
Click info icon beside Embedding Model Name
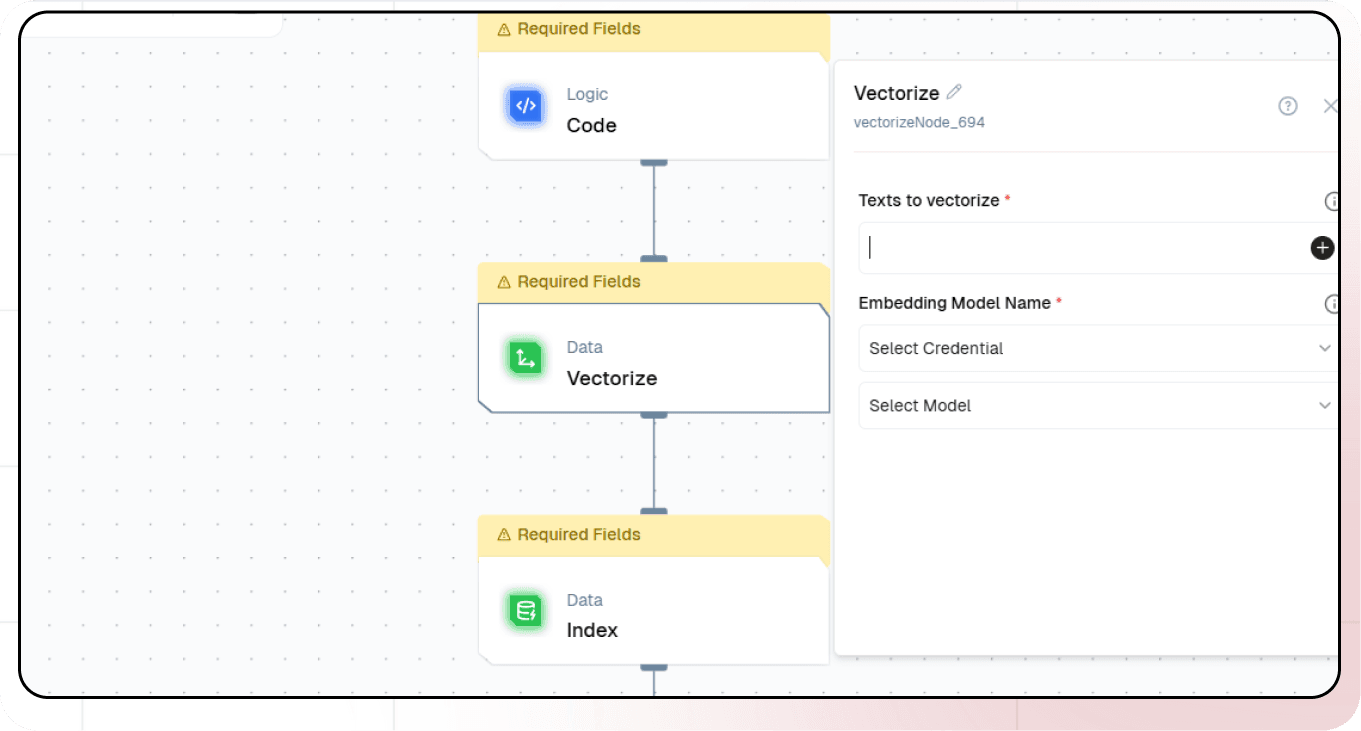point(1331,304)
